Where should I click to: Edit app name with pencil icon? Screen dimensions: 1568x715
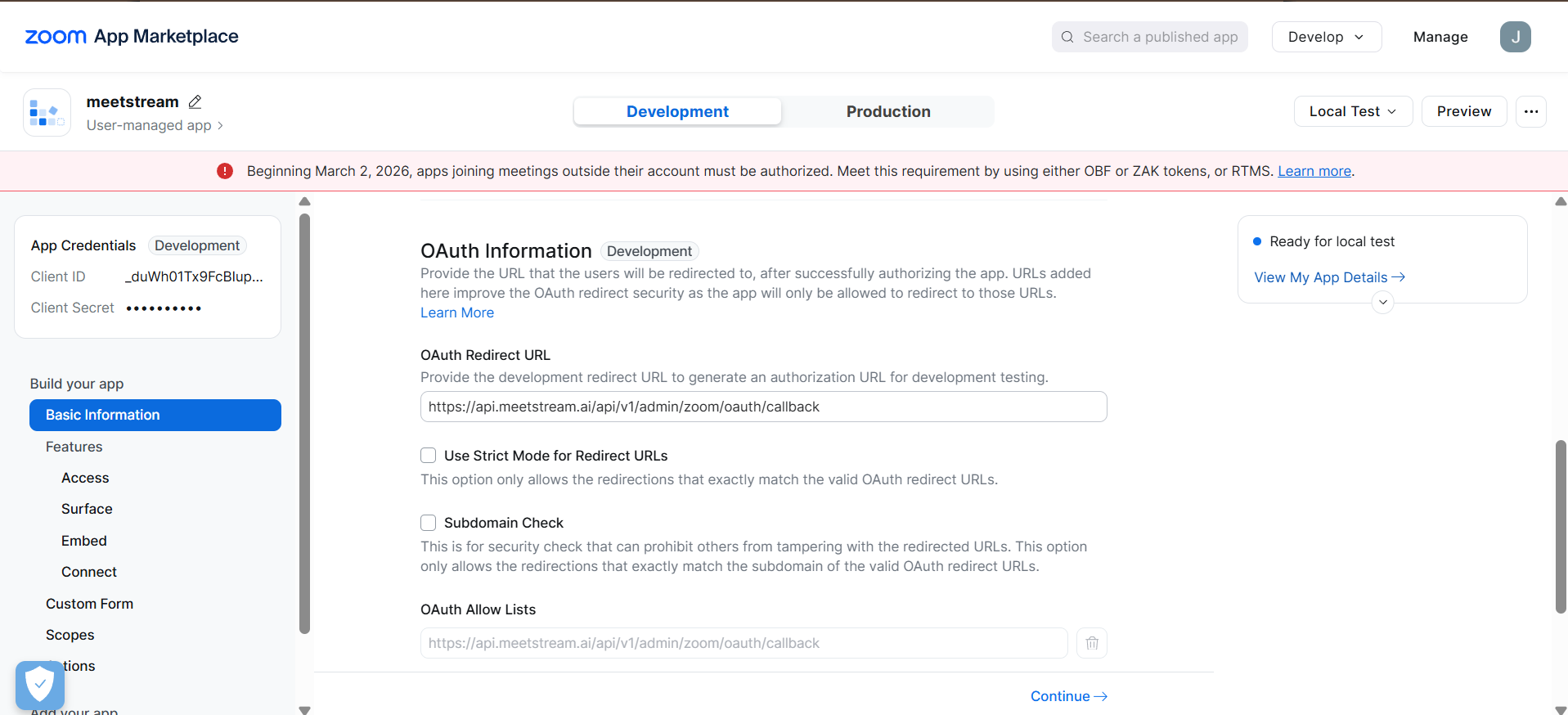195,102
